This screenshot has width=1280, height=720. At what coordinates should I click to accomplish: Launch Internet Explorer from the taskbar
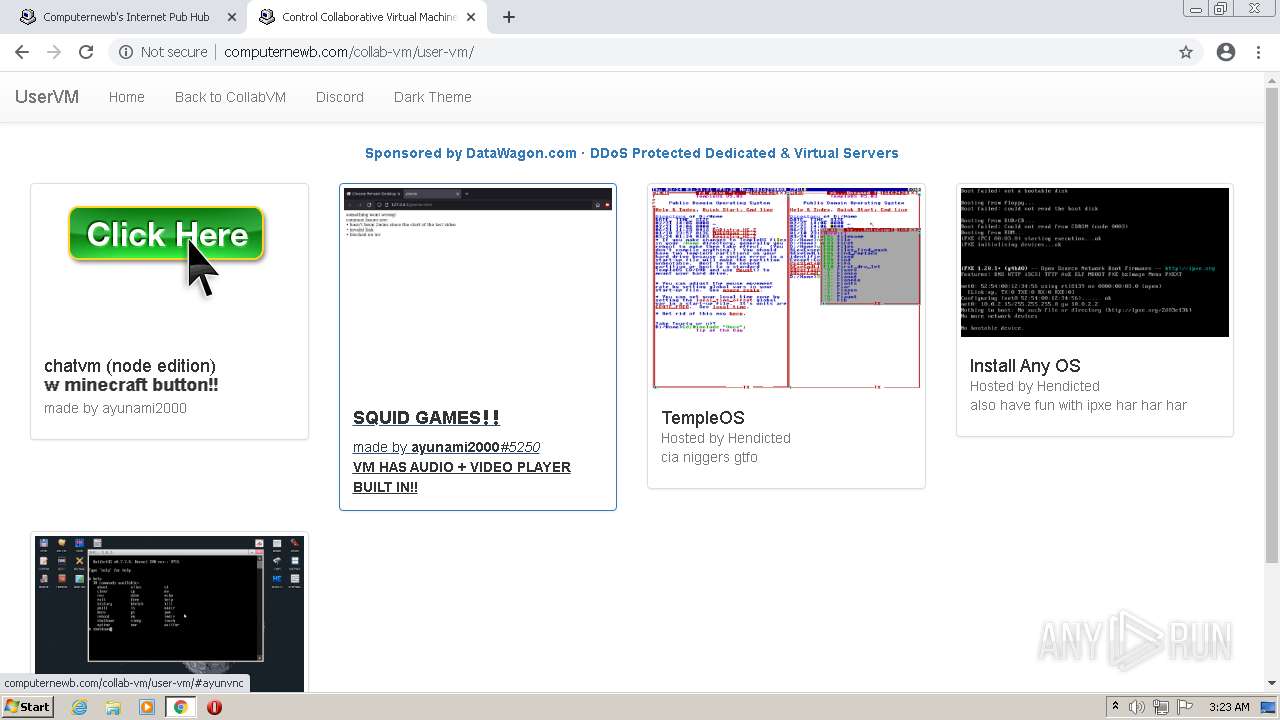(x=80, y=707)
